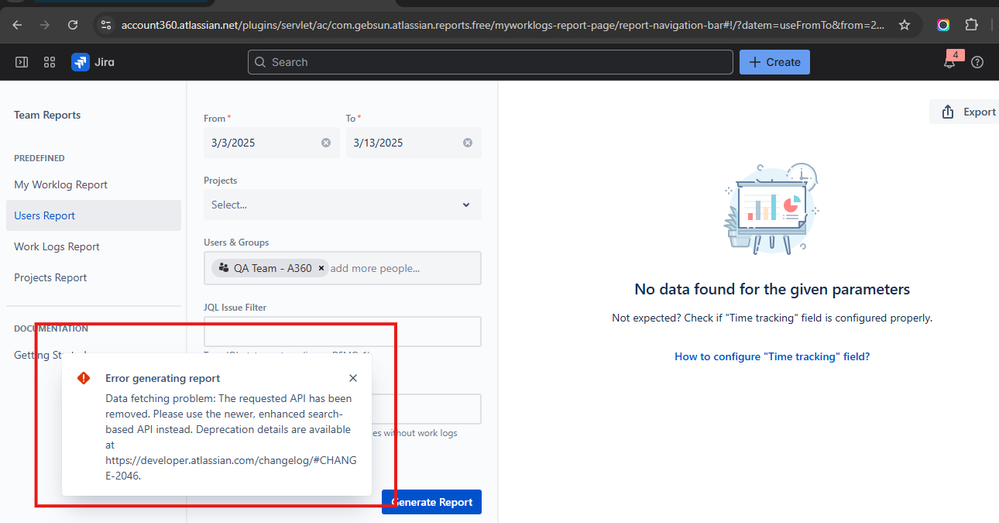999x523 pixels.
Task: Toggle the Jira sidebar panel icon
Action: (22, 62)
